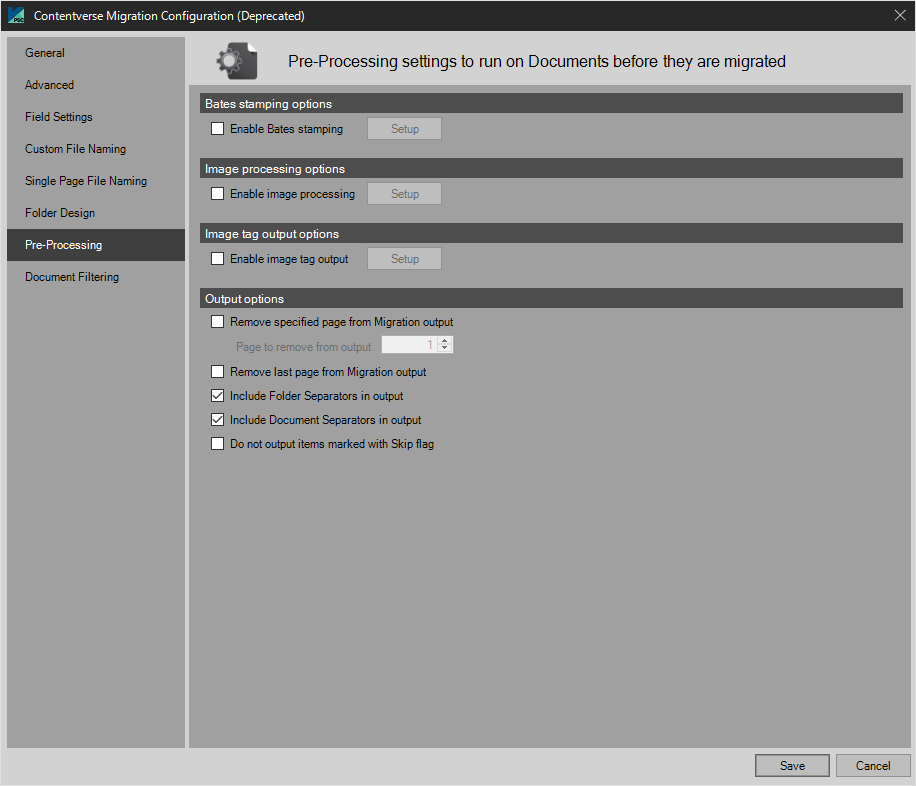The image size is (916, 786).
Task: Uncheck Include Document Separators in output
Action: coord(217,420)
